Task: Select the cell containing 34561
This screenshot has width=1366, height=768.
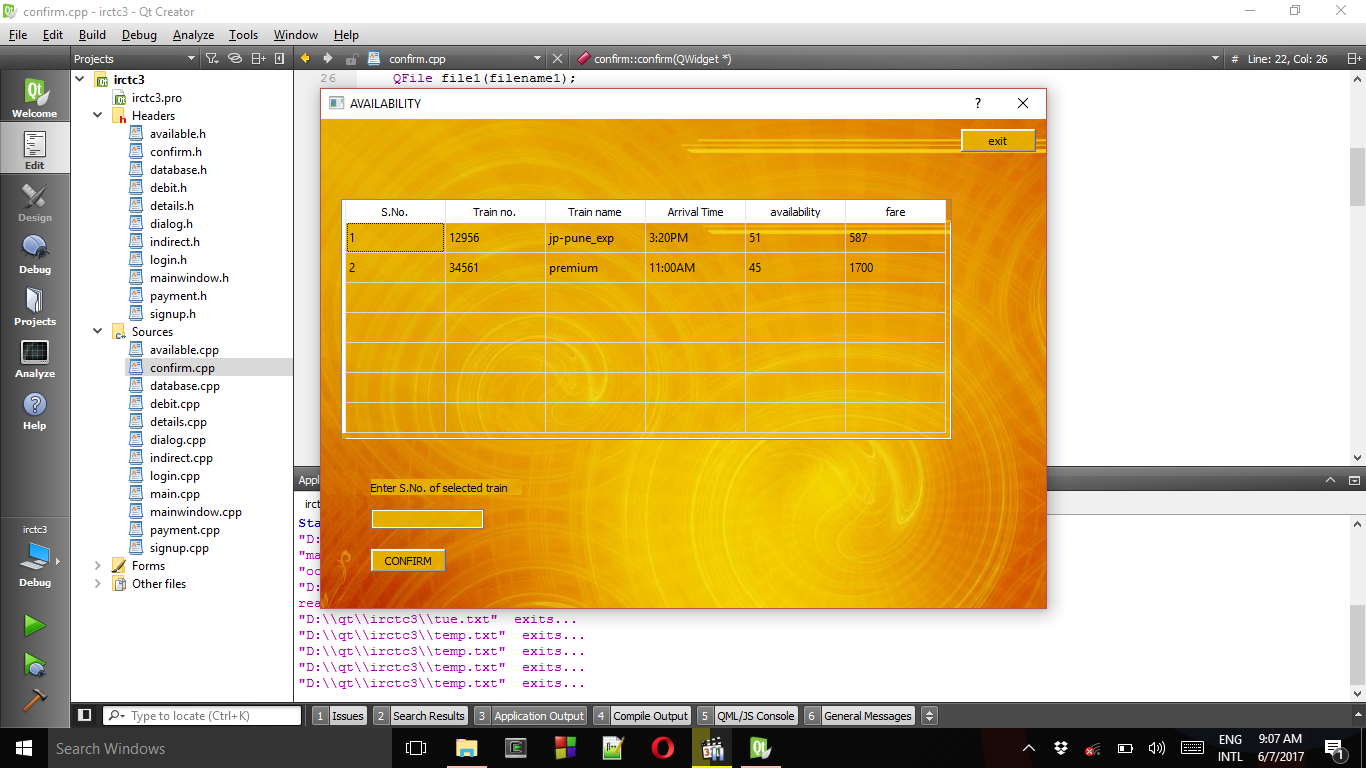Action: click(x=495, y=268)
